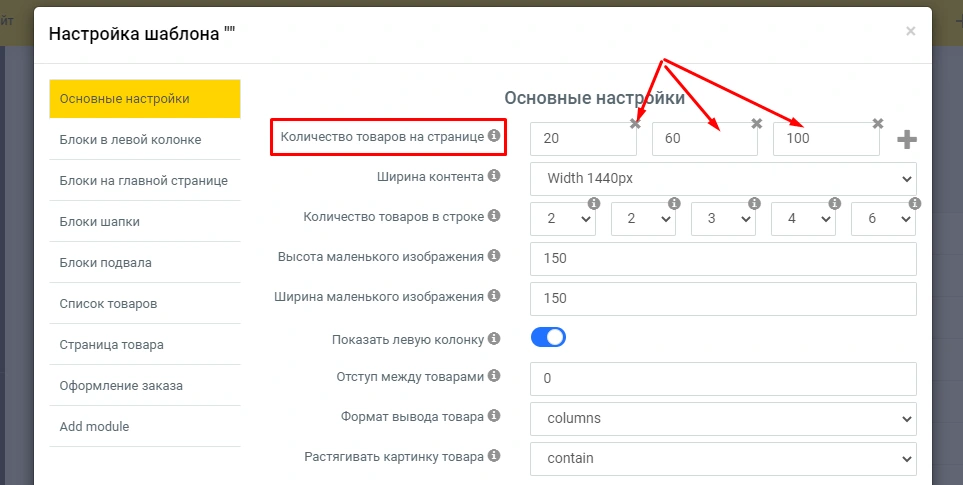The image size is (963, 485).
Task: Remove the 20 products-per-page value
Action: coord(635,123)
